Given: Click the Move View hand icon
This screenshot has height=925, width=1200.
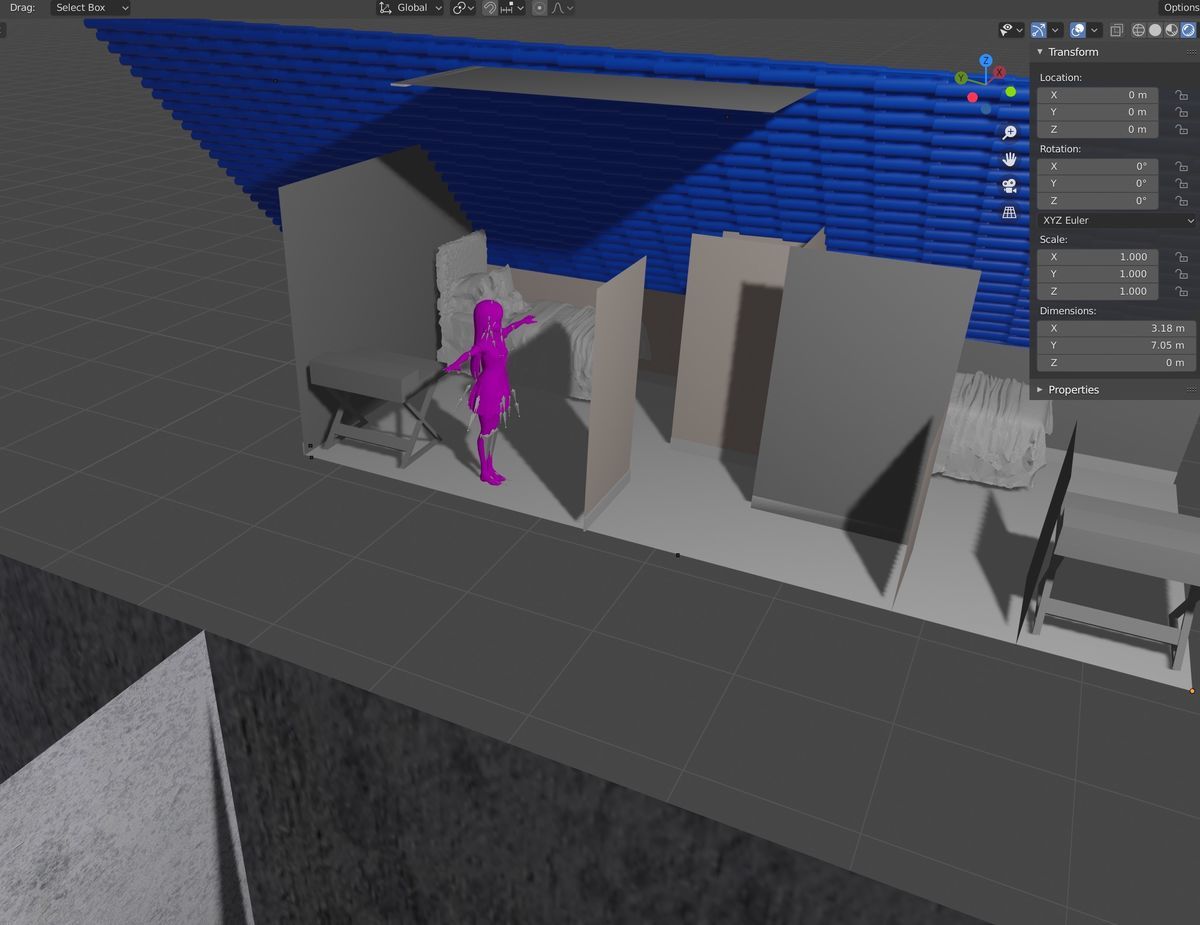Looking at the screenshot, I should (x=1009, y=158).
